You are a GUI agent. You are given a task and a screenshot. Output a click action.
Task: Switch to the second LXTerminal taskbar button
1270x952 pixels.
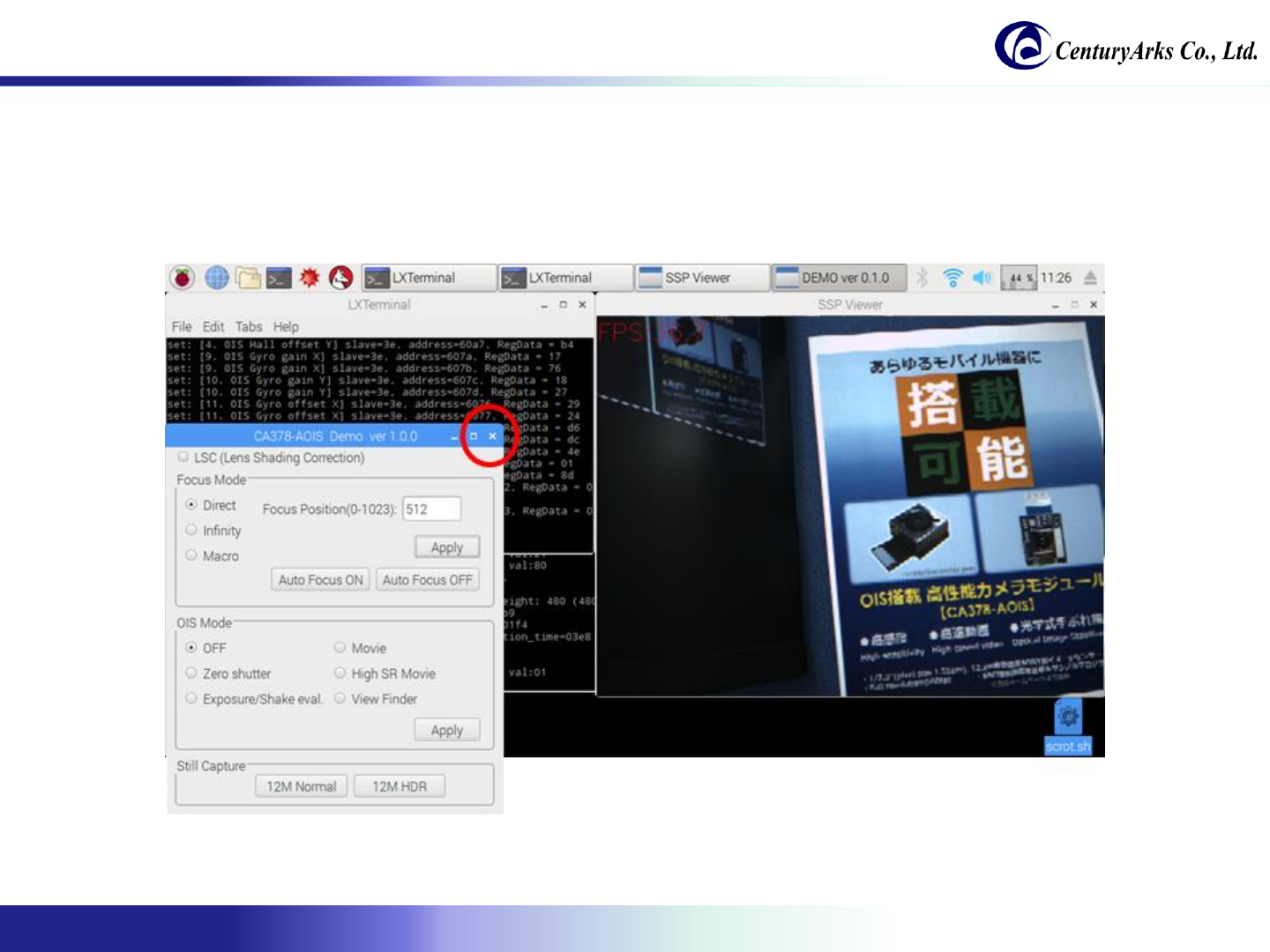click(x=565, y=278)
